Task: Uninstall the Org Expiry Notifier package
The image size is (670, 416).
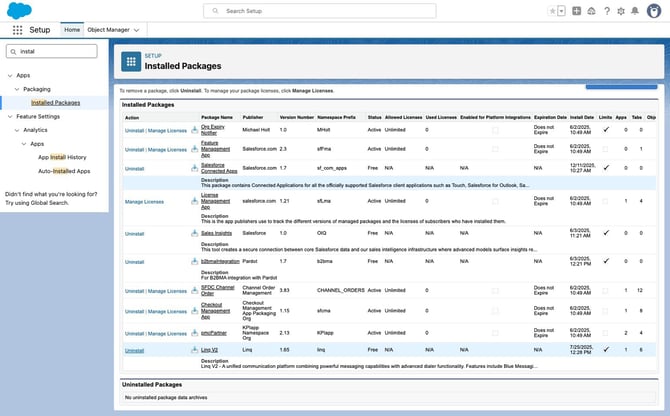Action: click(134, 130)
